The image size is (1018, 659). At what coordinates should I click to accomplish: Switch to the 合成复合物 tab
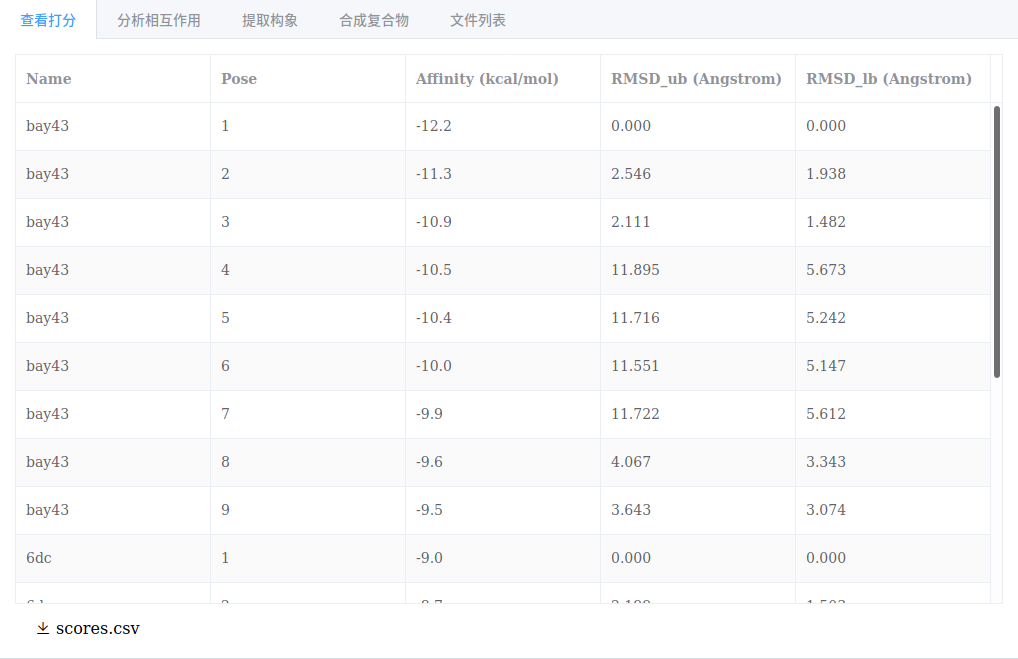(374, 20)
